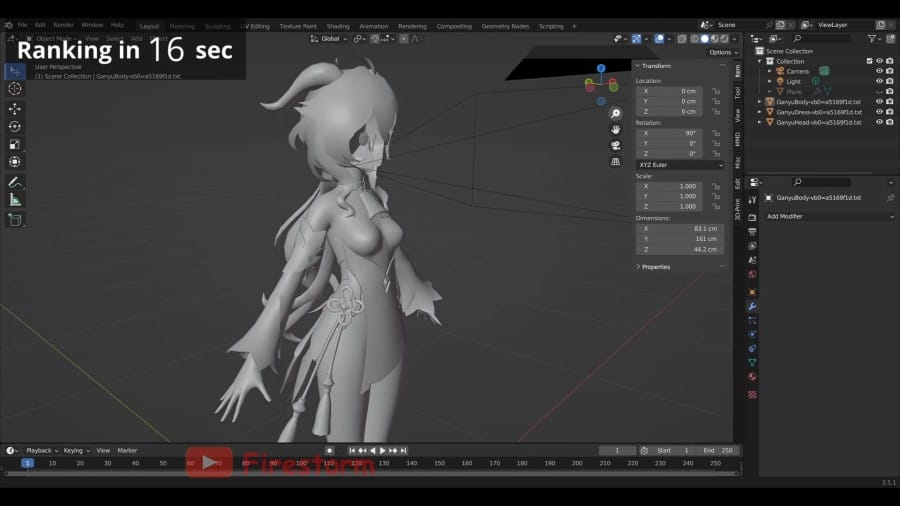
Task: Open the Tool properties tab
Action: click(x=752, y=200)
